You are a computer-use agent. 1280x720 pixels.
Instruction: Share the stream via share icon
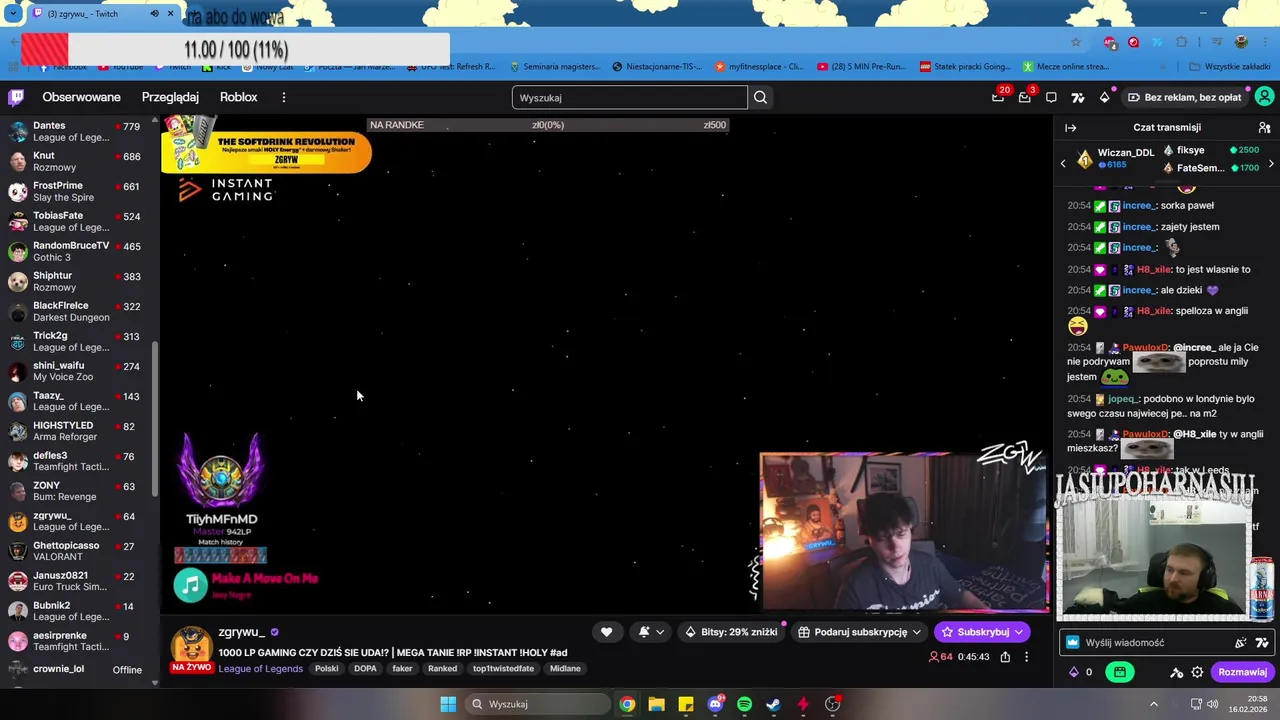(1005, 657)
